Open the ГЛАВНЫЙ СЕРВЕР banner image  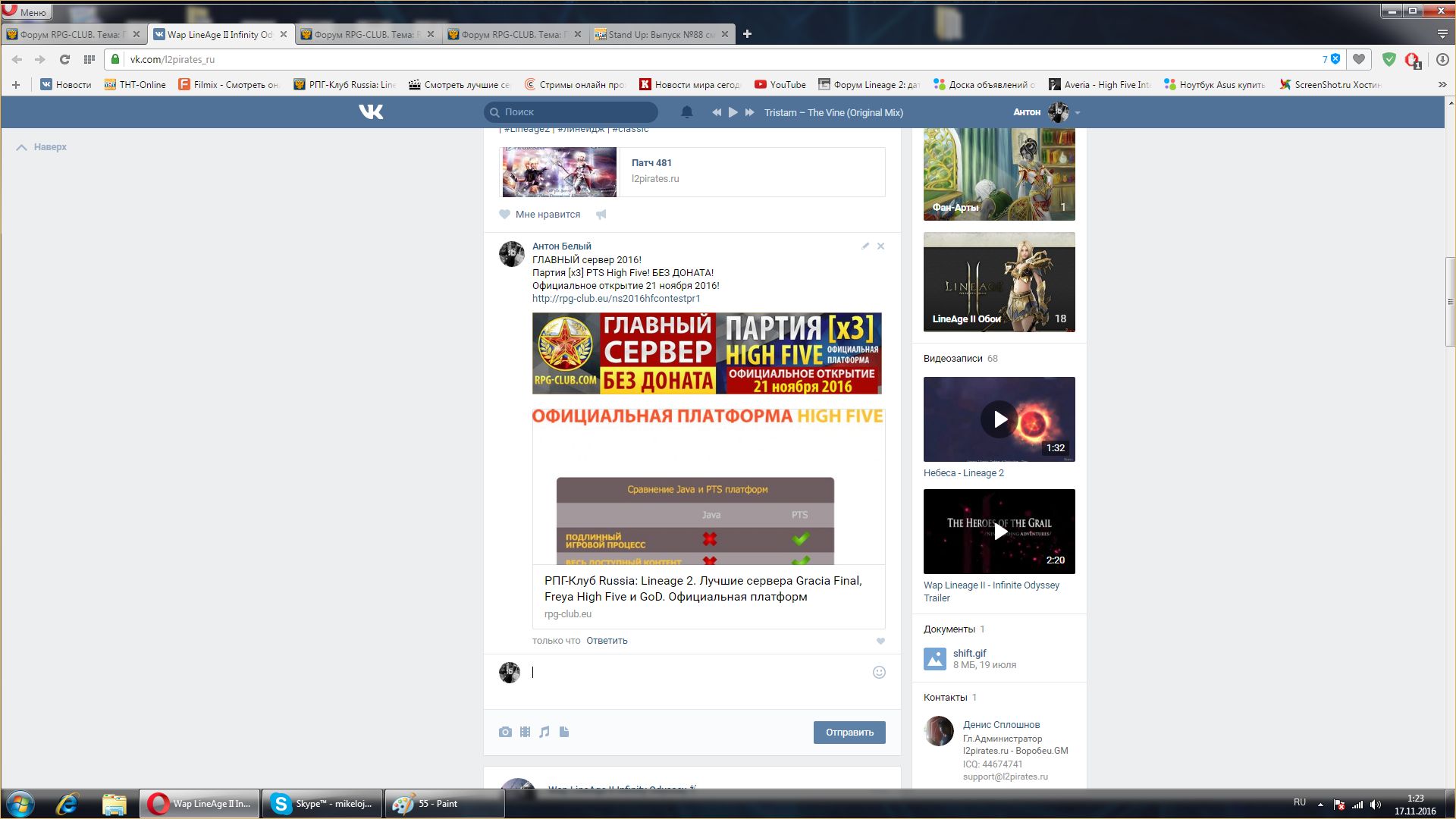[707, 353]
